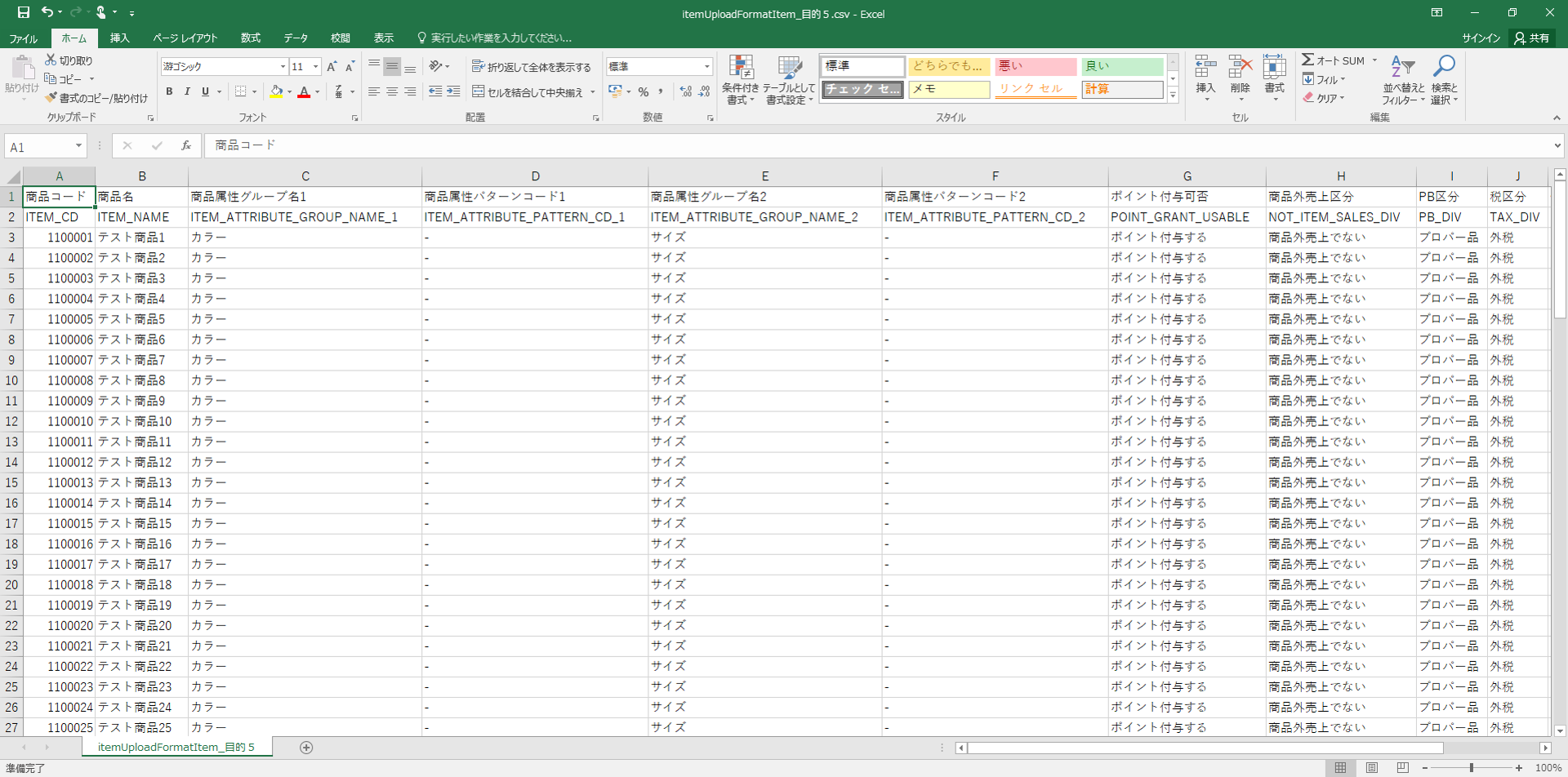Open the Name Box dropdown arrow
Viewport: 1568px width, 777px height.
(x=78, y=146)
